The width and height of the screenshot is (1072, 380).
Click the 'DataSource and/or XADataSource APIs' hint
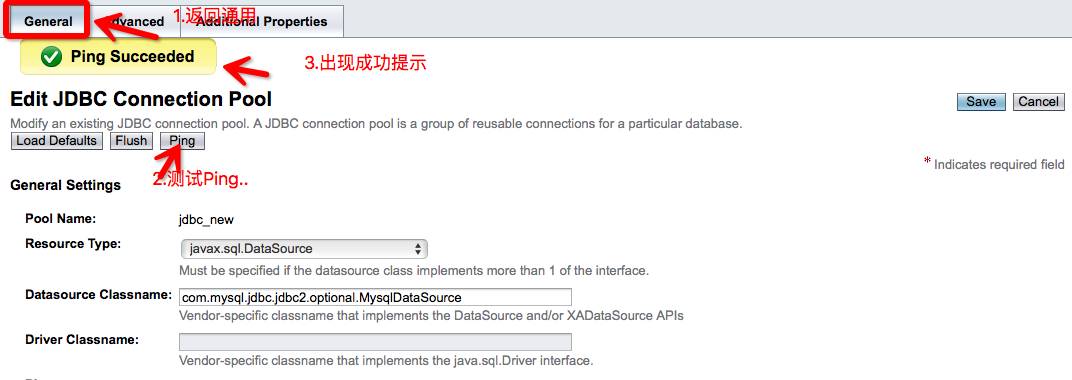[431, 316]
